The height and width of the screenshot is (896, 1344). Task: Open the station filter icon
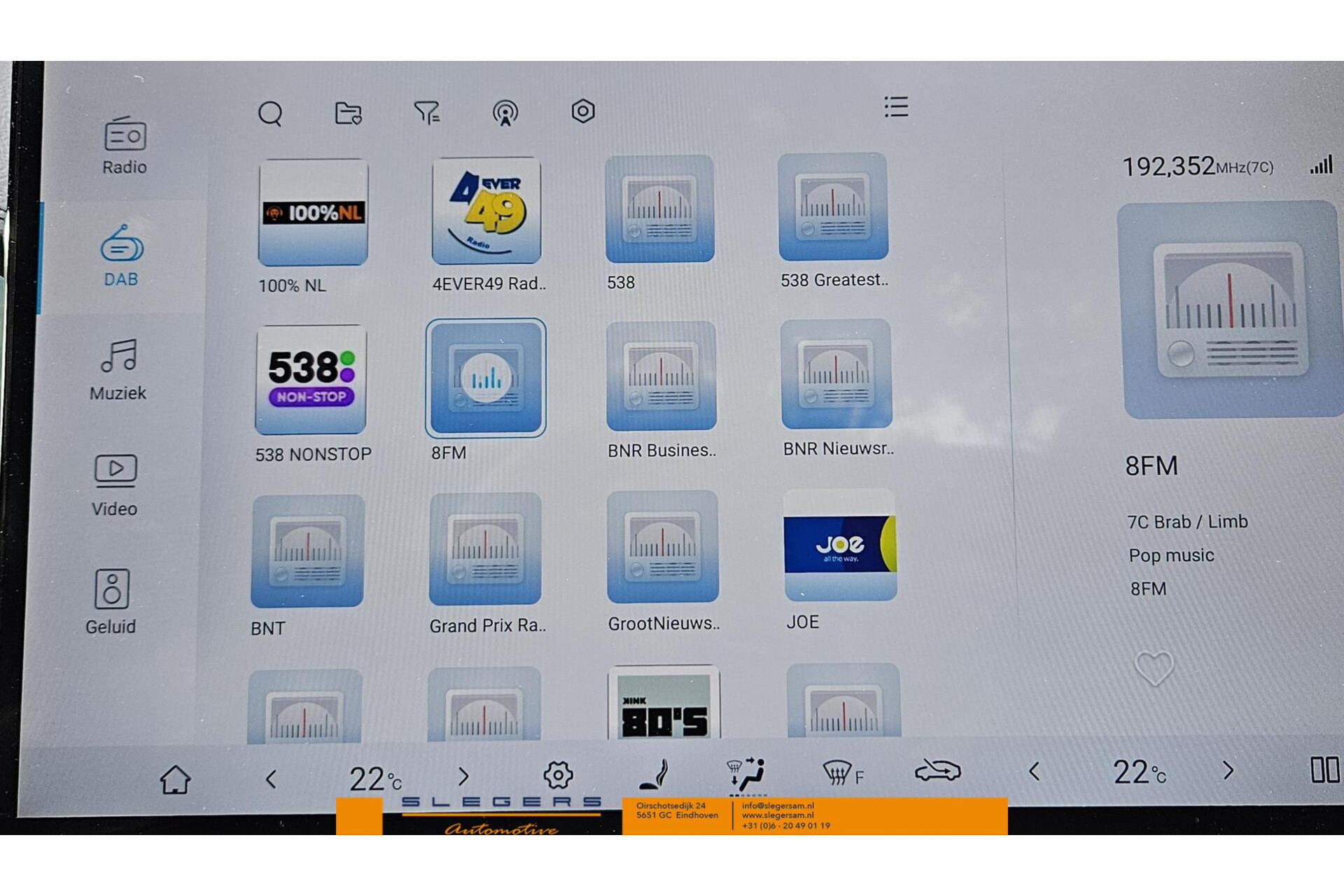point(426,112)
